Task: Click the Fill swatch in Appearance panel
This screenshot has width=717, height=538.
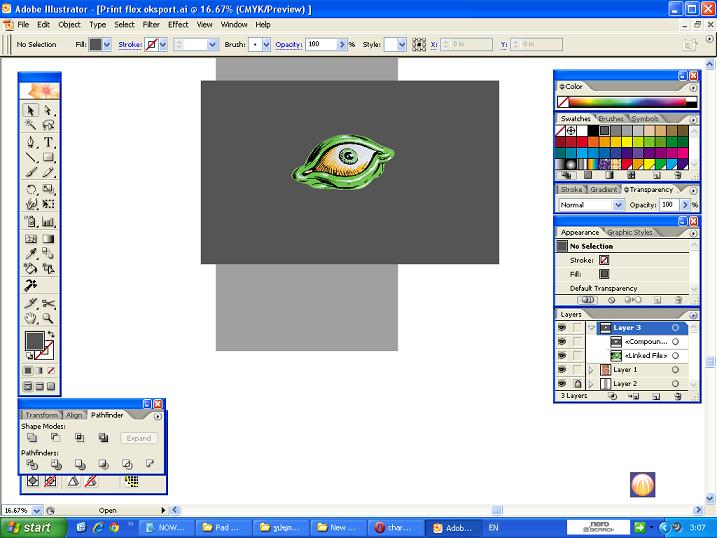Action: [x=604, y=274]
